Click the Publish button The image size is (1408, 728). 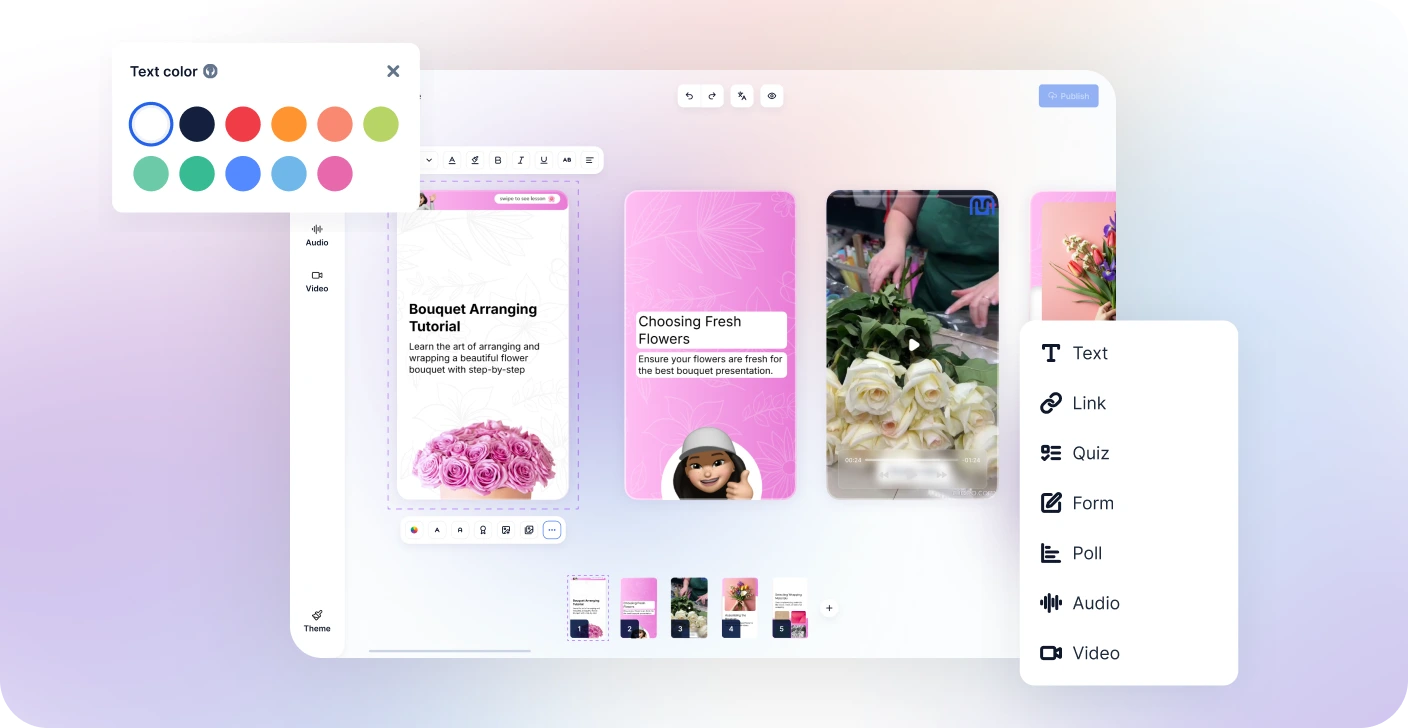[x=1068, y=95]
